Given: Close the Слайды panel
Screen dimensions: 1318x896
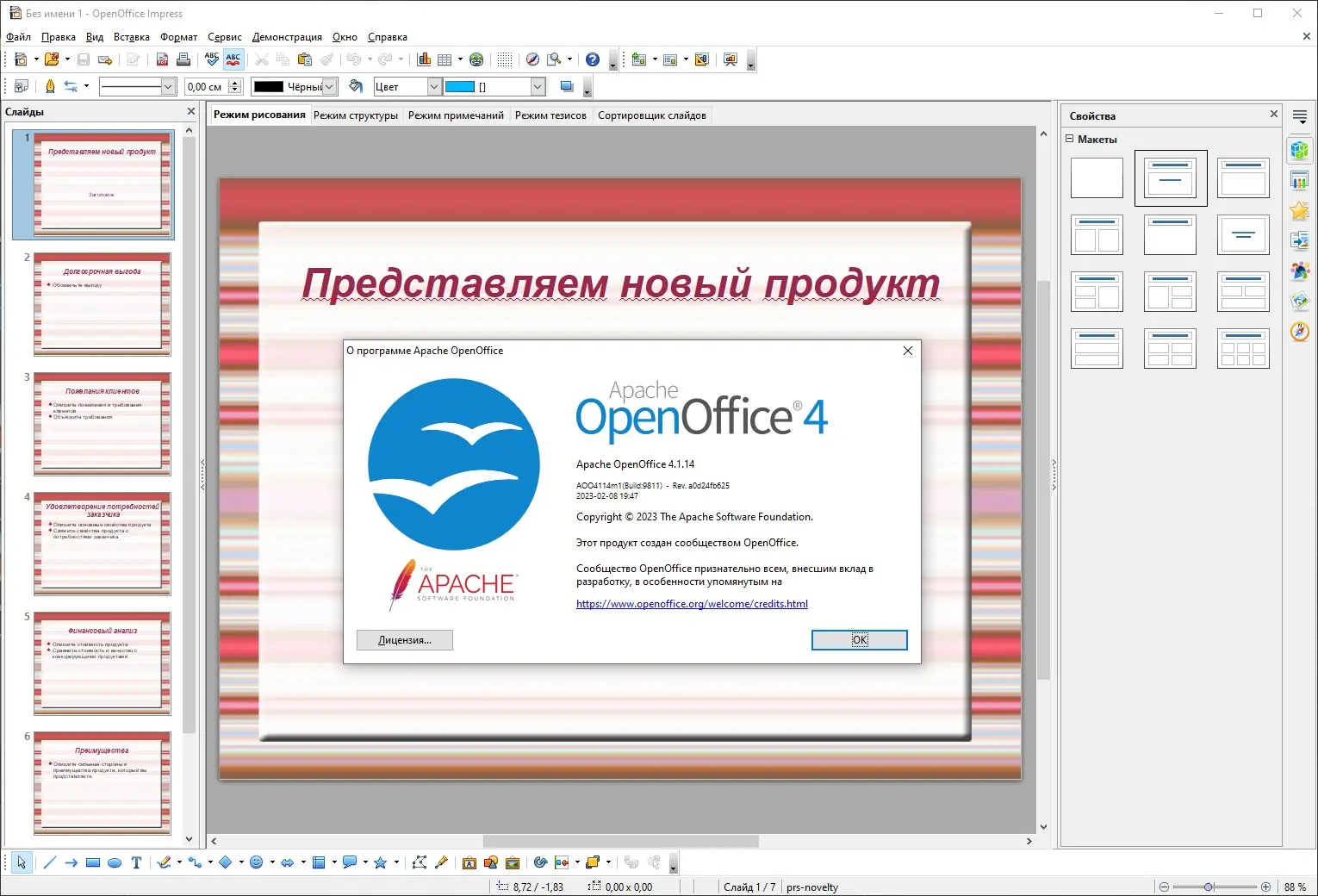Looking at the screenshot, I should [x=191, y=111].
